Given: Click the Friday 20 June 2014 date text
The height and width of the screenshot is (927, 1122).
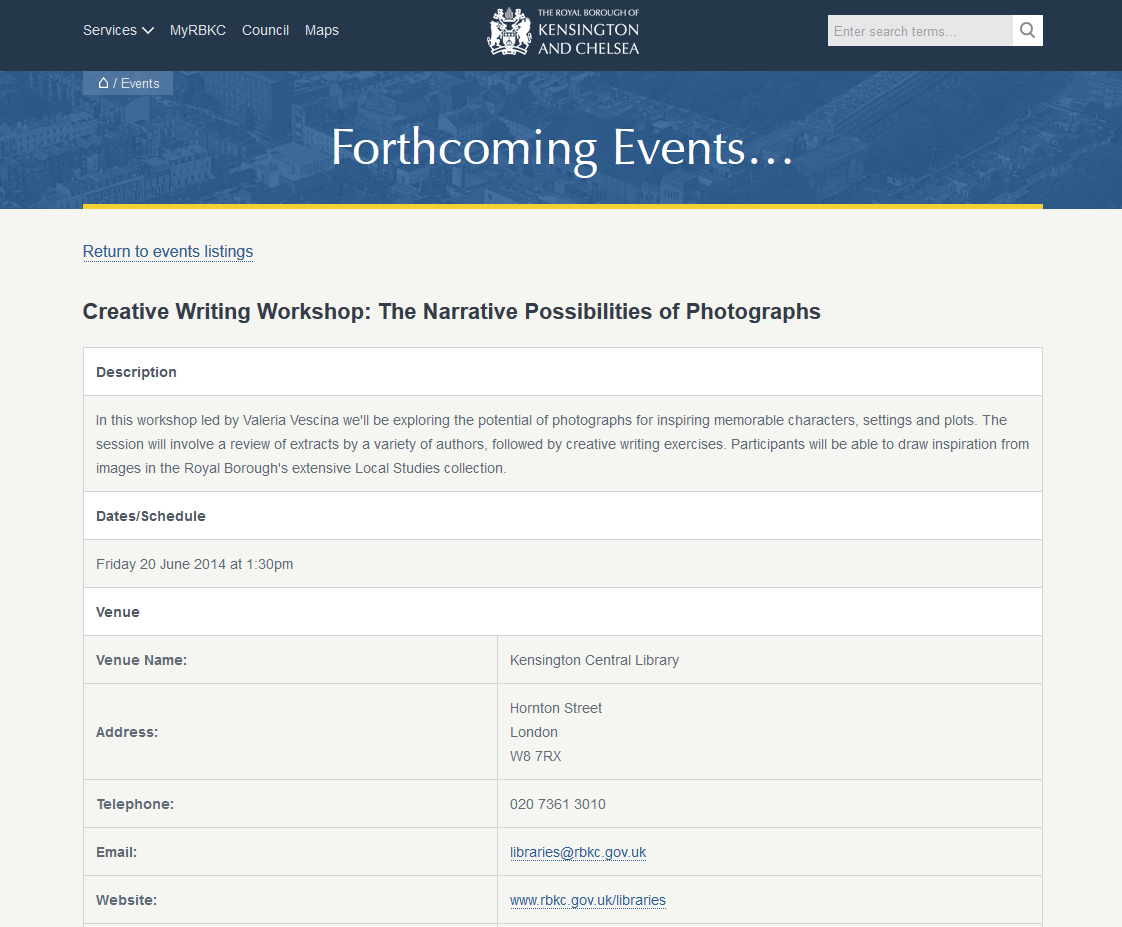Looking at the screenshot, I should (x=195, y=564).
